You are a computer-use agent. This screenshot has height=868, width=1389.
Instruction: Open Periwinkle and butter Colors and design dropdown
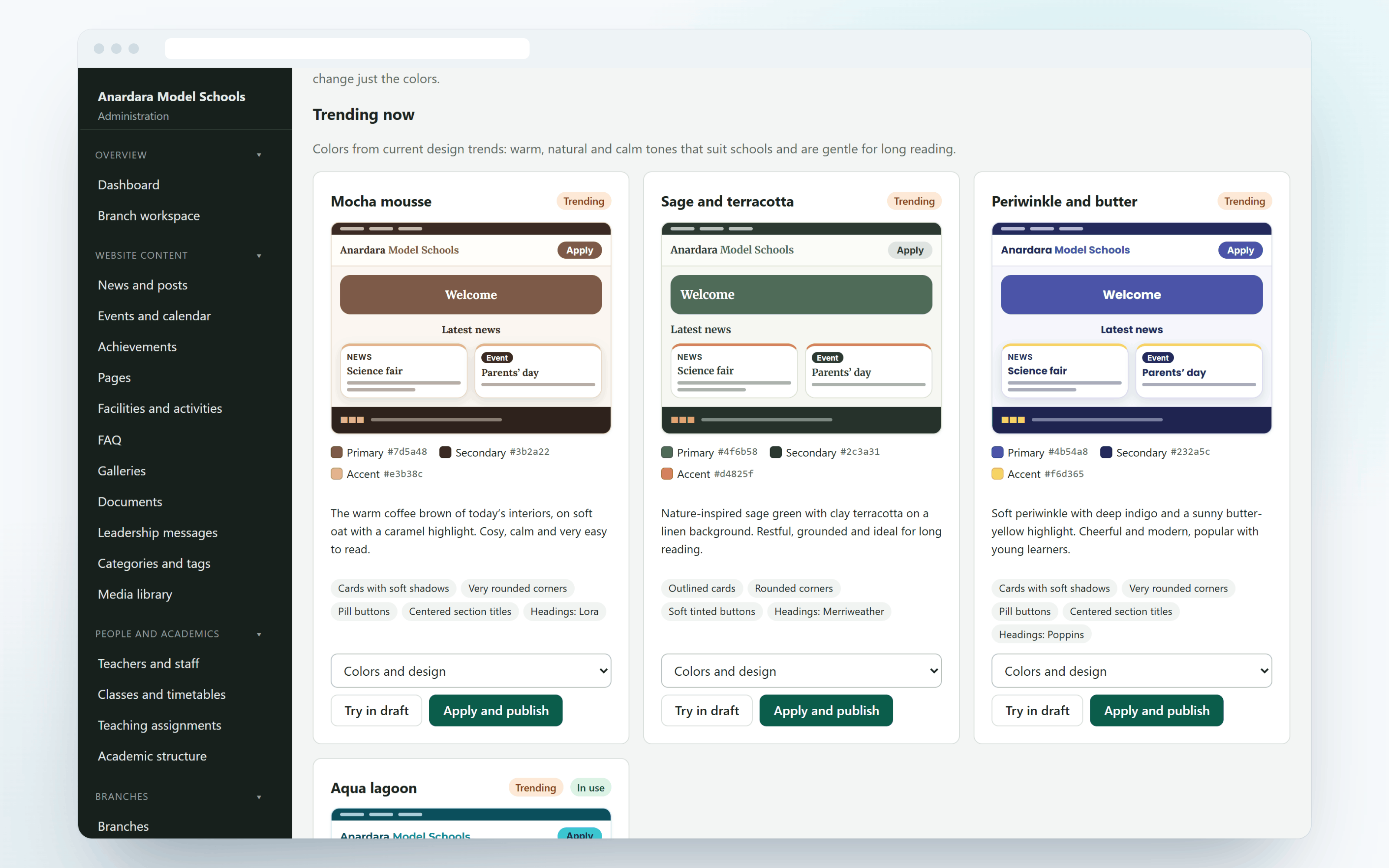click(x=1131, y=671)
